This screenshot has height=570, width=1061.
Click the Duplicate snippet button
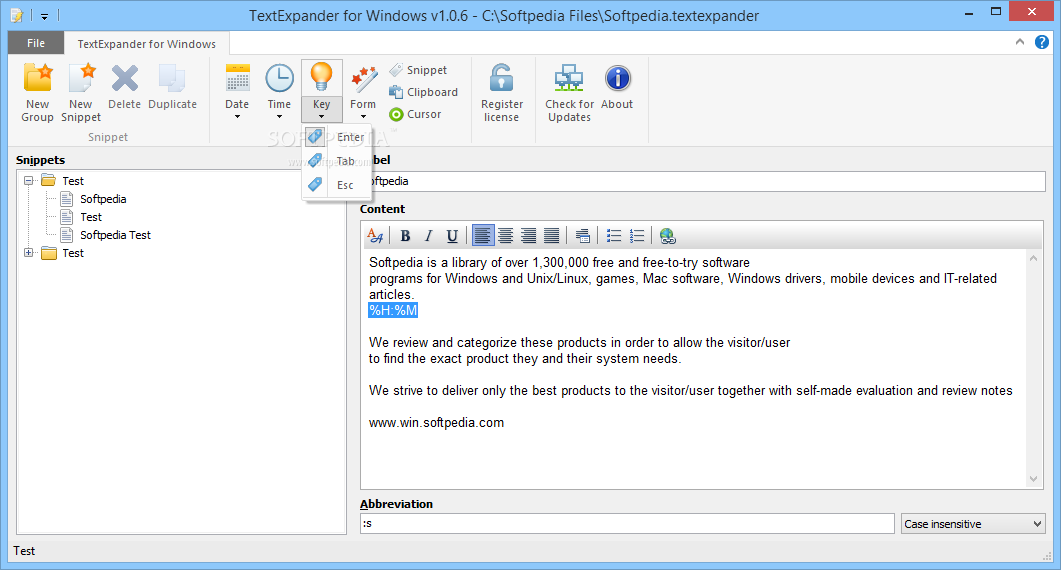173,87
